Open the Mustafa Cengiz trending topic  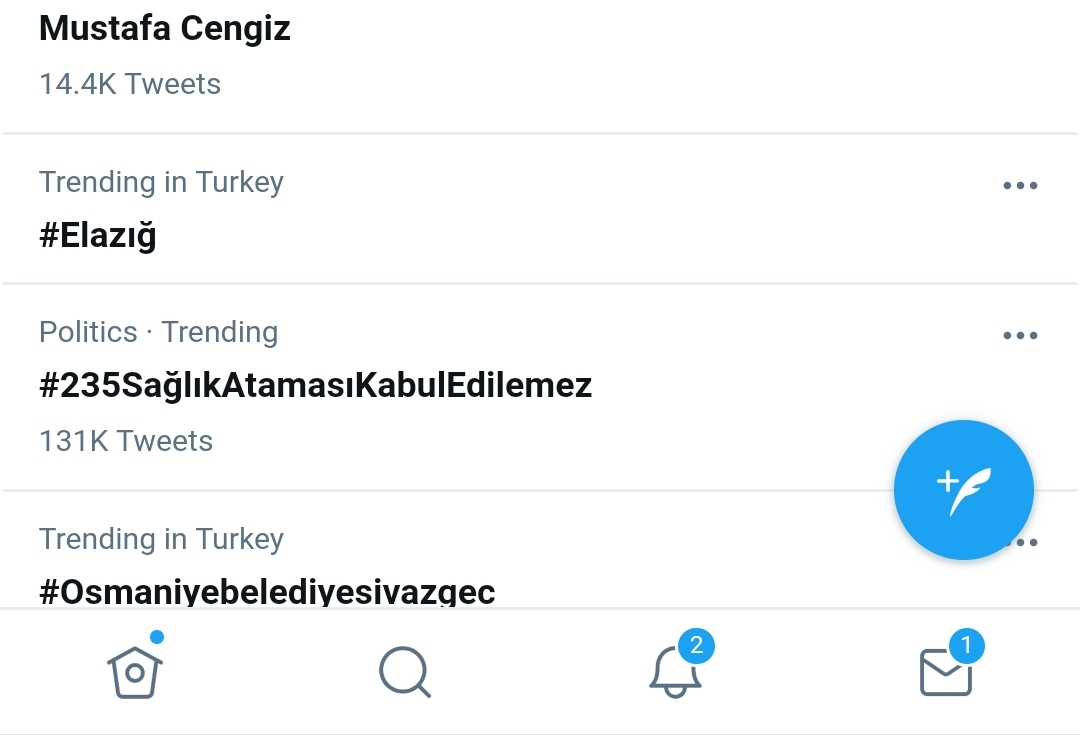(x=165, y=29)
